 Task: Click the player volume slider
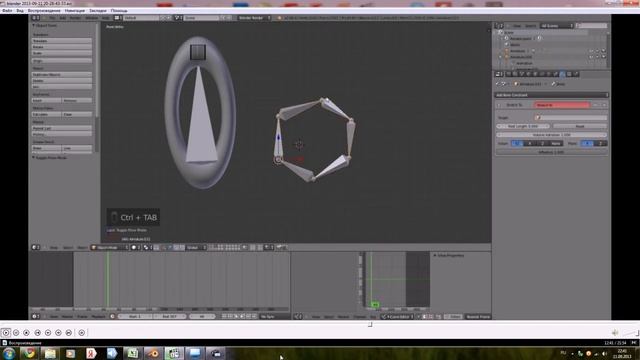pyautogui.click(x=631, y=333)
